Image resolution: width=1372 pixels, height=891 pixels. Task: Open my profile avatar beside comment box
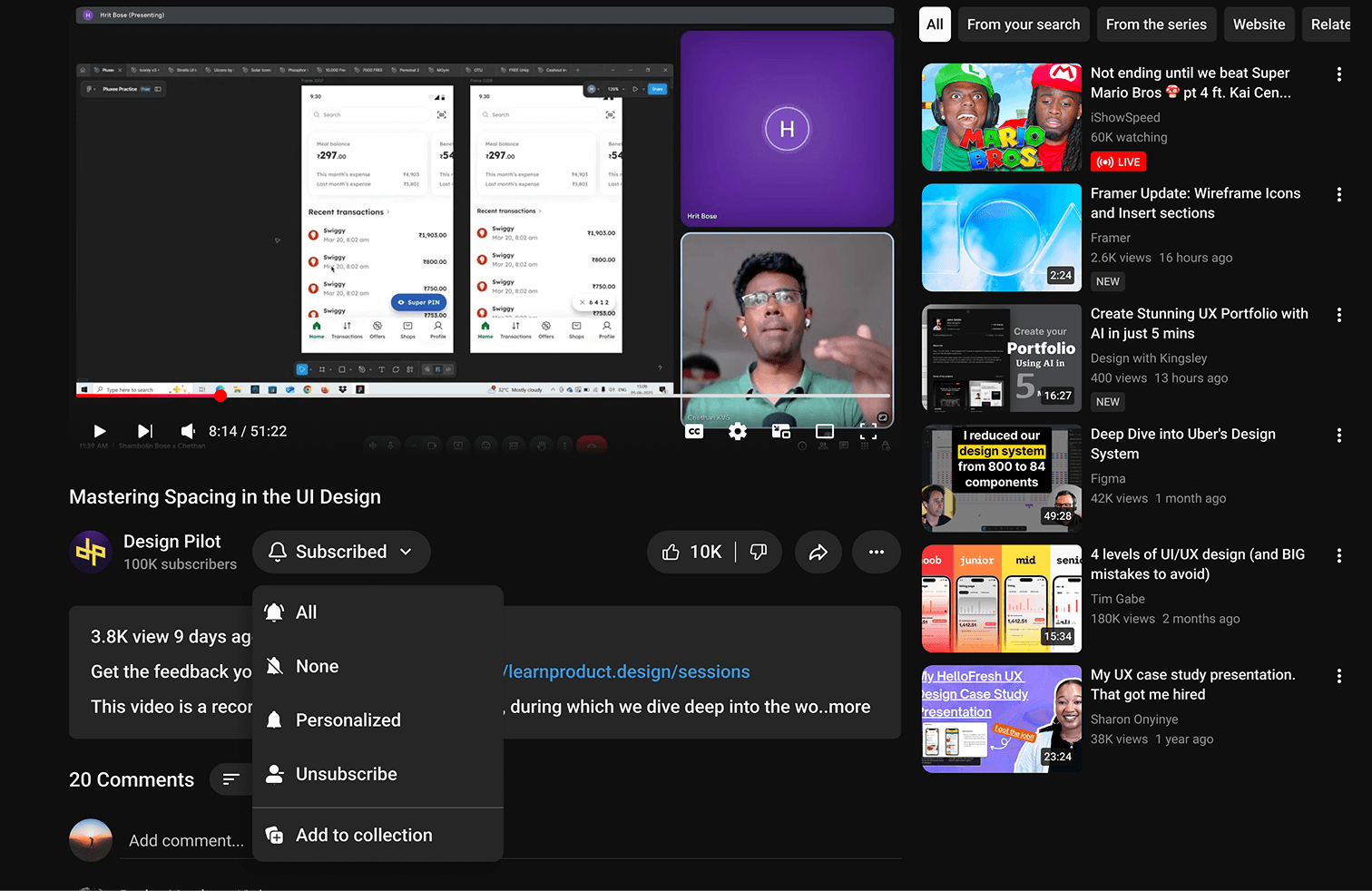(91, 840)
